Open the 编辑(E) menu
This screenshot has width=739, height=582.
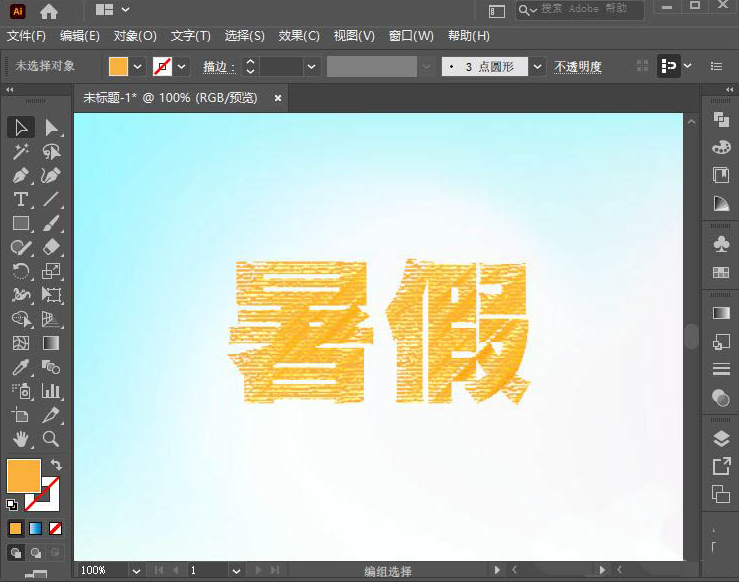coord(80,36)
